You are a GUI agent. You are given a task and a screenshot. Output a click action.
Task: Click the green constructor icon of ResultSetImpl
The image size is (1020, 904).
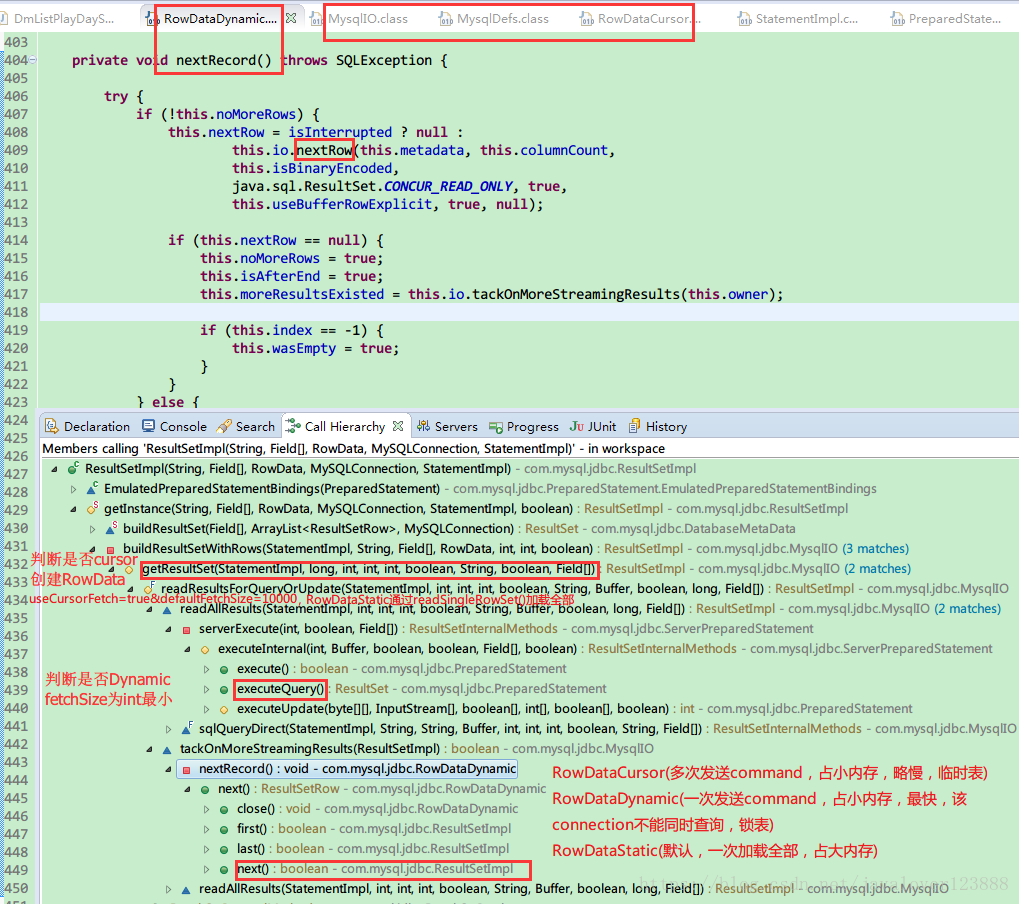click(x=73, y=468)
